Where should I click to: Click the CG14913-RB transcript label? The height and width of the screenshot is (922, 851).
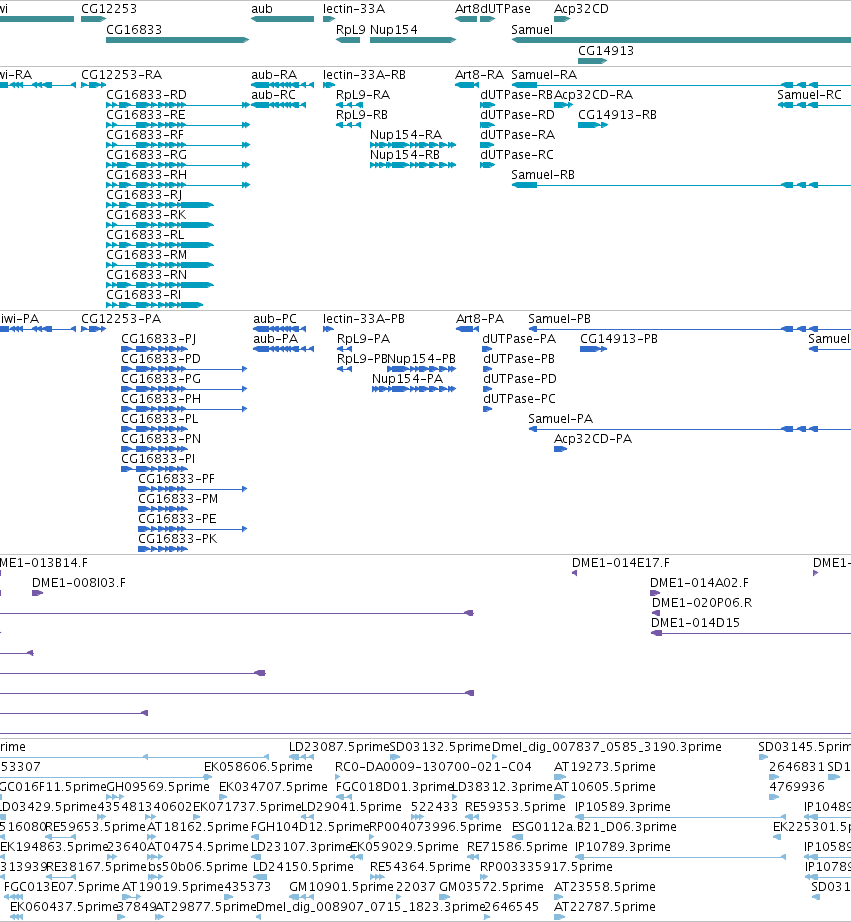[618, 115]
